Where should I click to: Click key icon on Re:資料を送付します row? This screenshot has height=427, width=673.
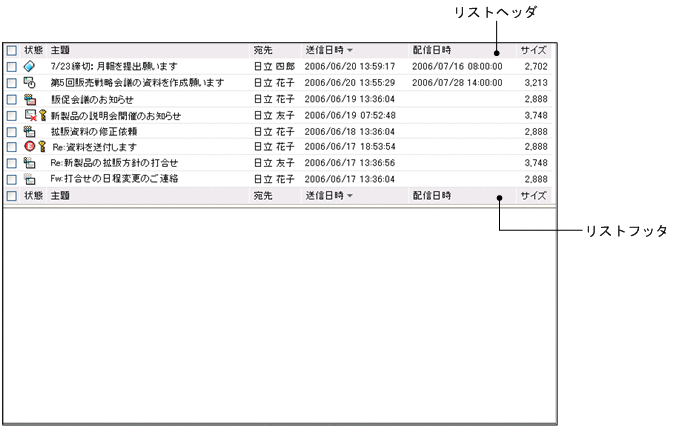(42, 147)
